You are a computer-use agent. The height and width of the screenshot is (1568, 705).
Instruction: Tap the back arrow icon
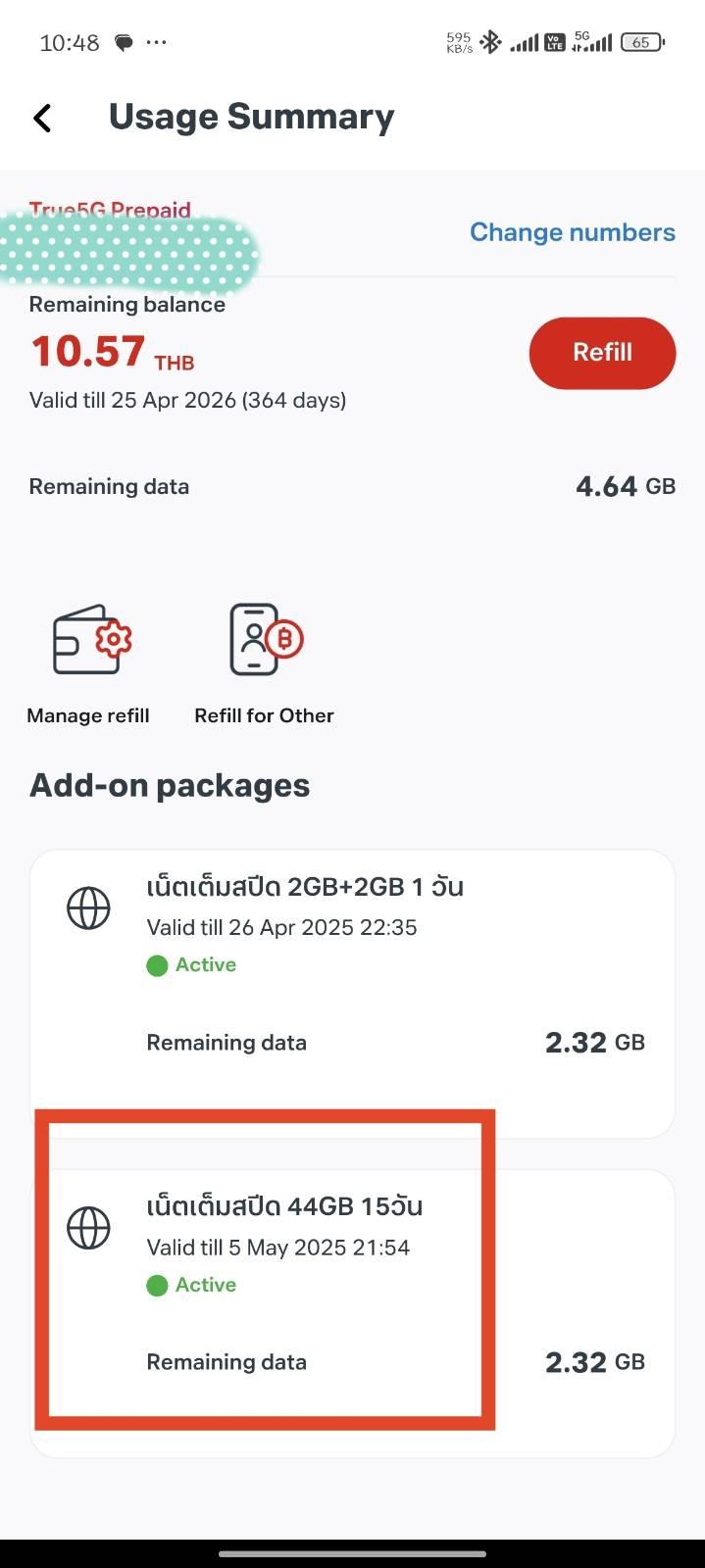[42, 118]
